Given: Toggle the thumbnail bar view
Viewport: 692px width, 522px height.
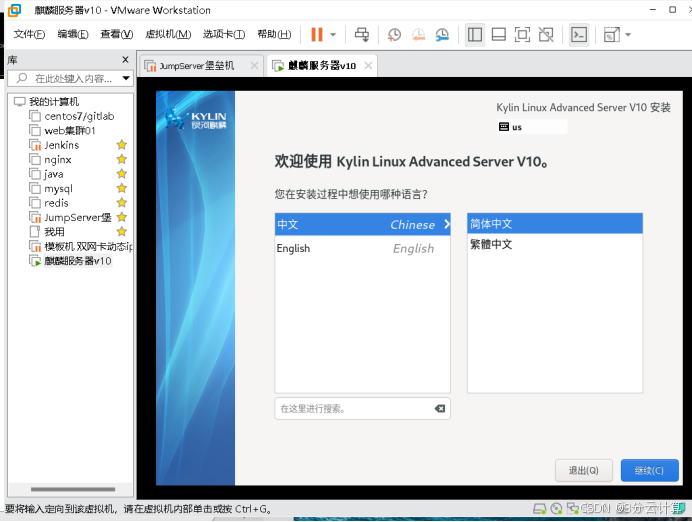Looking at the screenshot, I should 499,34.
